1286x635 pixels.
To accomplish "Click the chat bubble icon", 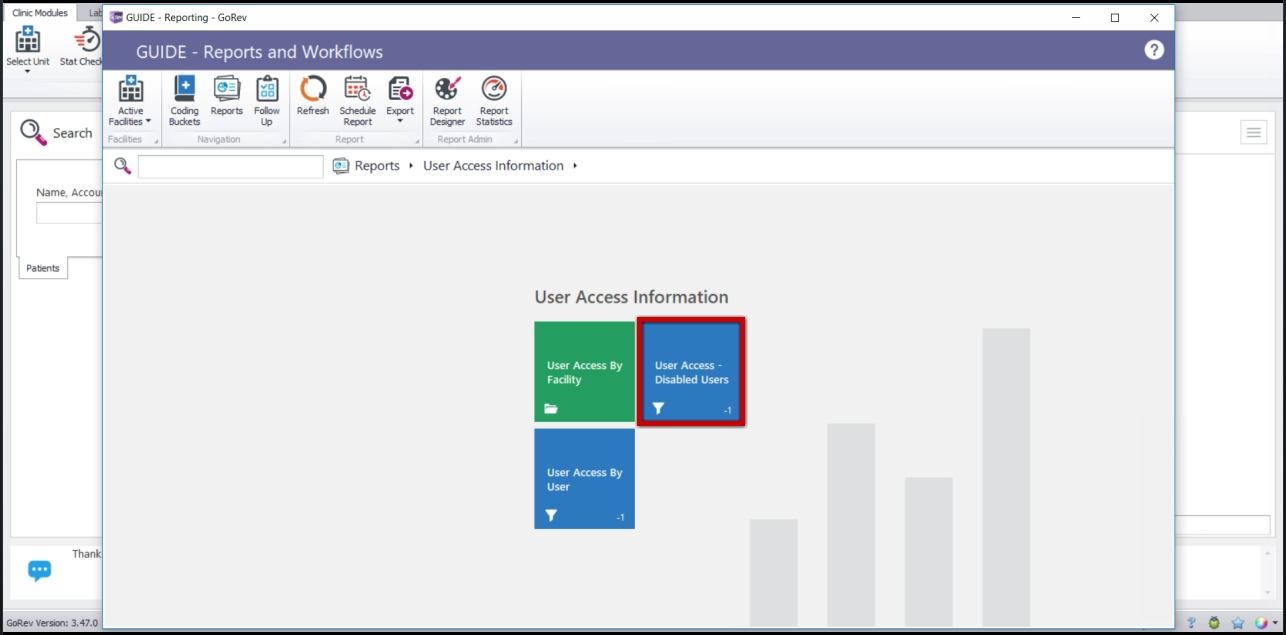I will pyautogui.click(x=39, y=570).
